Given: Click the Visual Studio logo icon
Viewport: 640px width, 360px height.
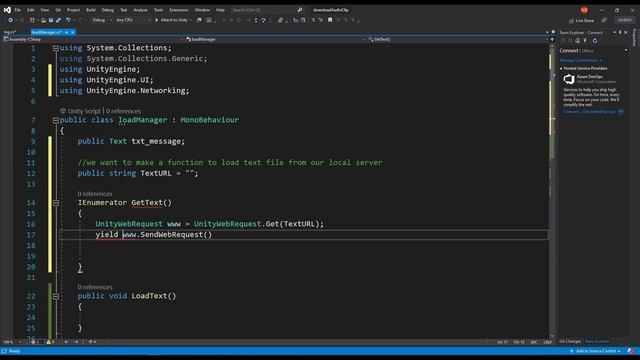Looking at the screenshot, I should coord(7,10).
